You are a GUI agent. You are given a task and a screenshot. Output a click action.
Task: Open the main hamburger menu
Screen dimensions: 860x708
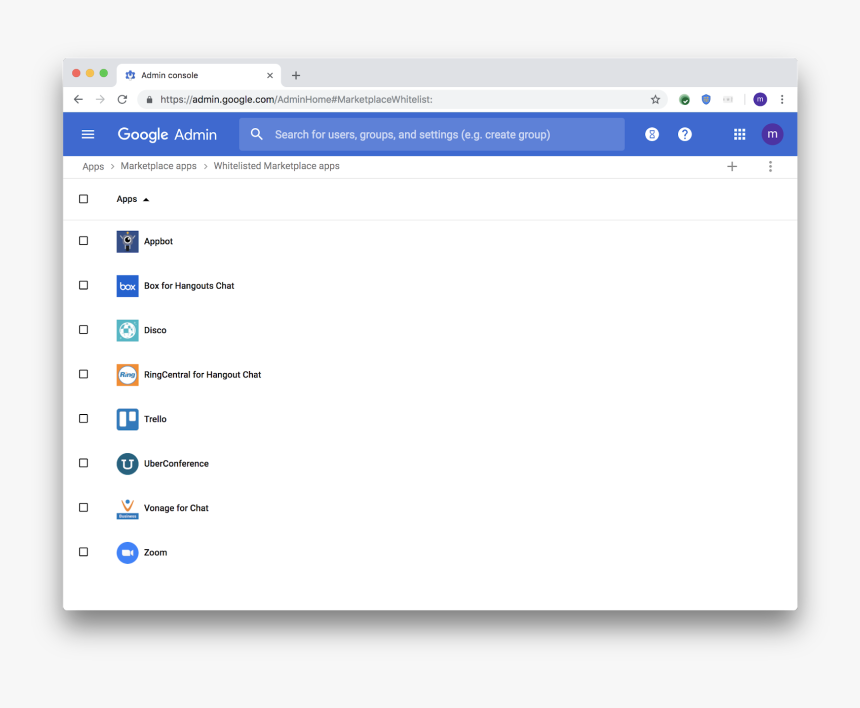(88, 134)
